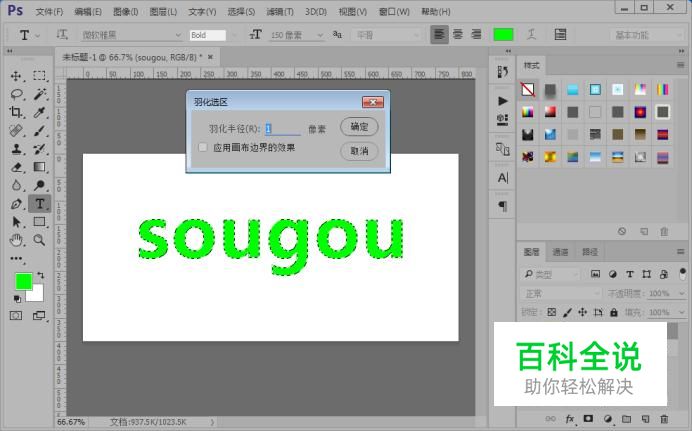Toggle lock transparent pixels in Layers panel
This screenshot has height=431, width=692.
pyautogui.click(x=552, y=312)
